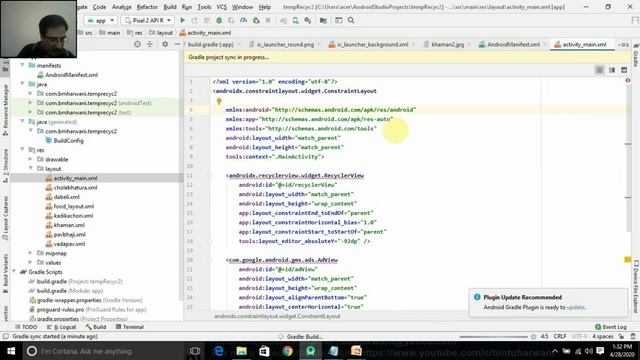
Task: Click the CRLF line separator status entry
Action: click(x=560, y=336)
